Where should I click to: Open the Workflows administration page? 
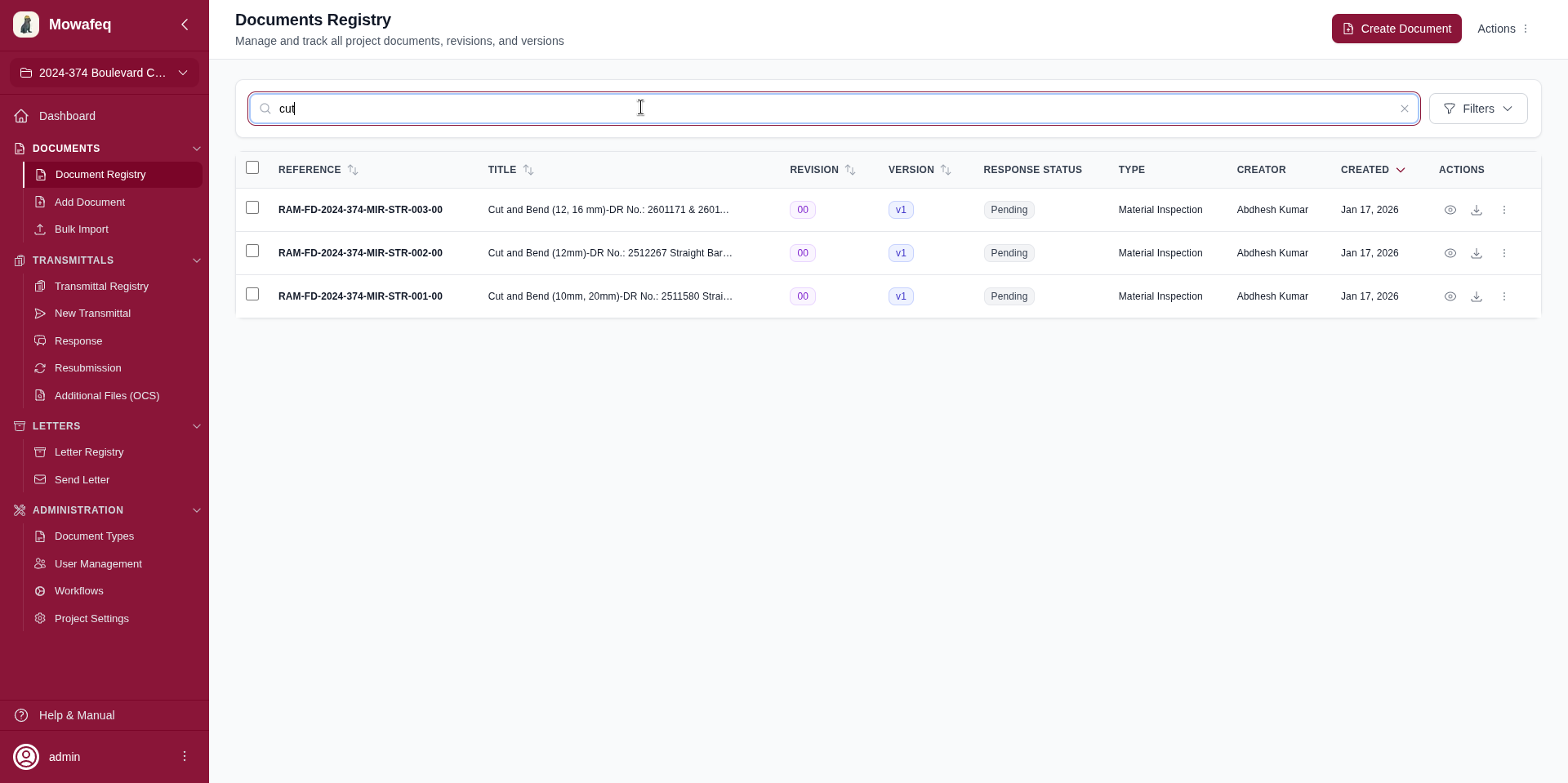tap(79, 591)
